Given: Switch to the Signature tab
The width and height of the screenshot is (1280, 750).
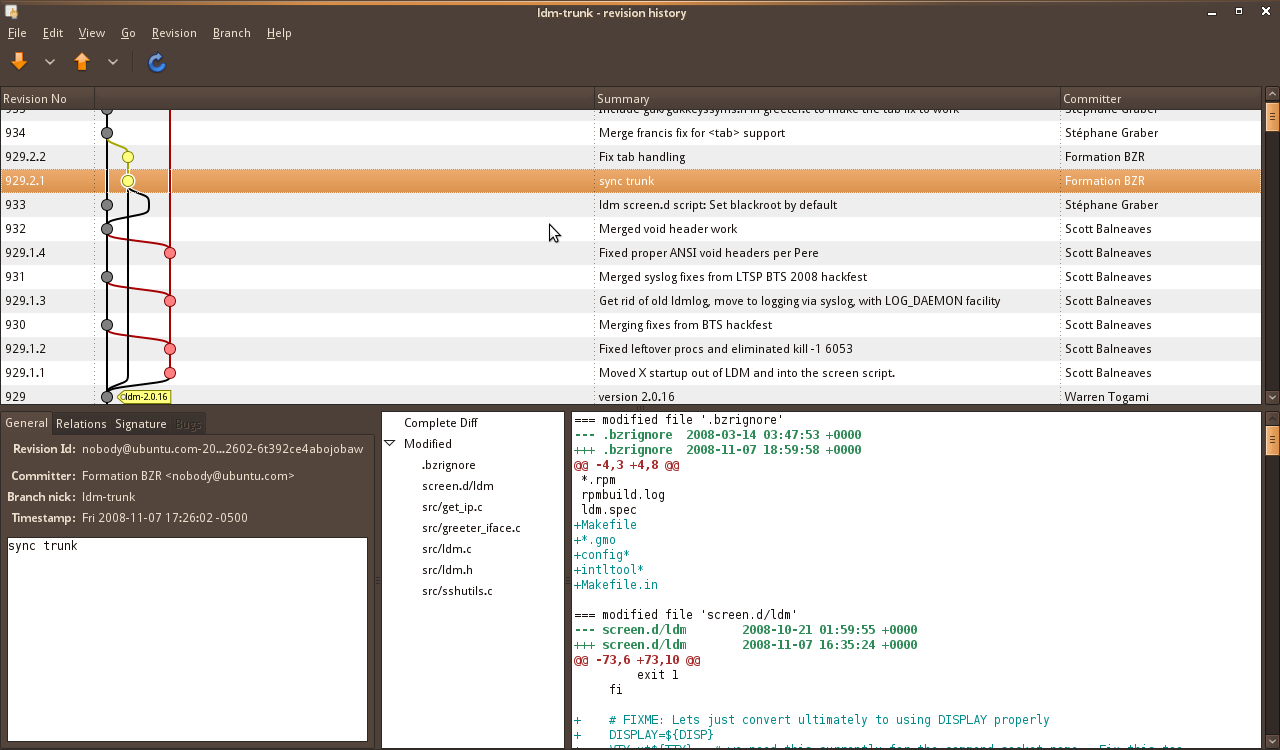Looking at the screenshot, I should pos(140,424).
